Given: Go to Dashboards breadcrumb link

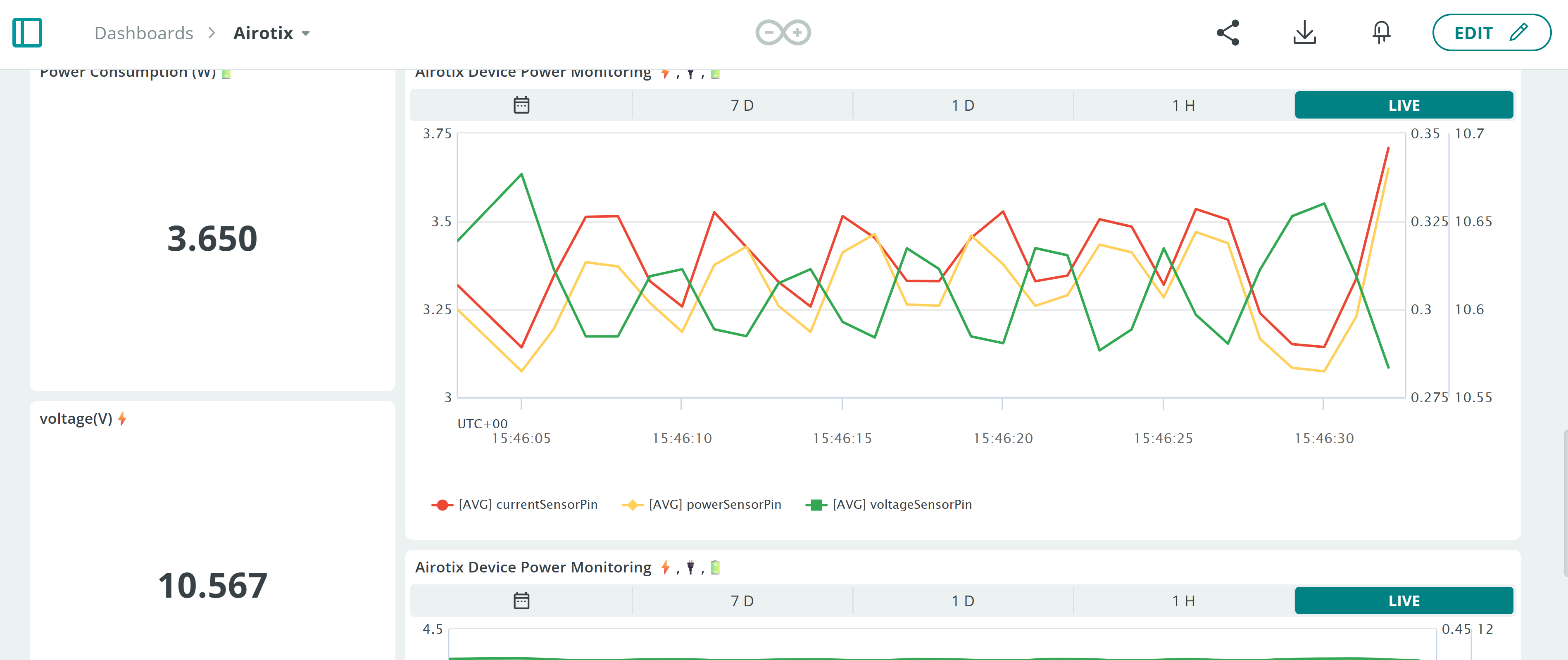Looking at the screenshot, I should (144, 33).
